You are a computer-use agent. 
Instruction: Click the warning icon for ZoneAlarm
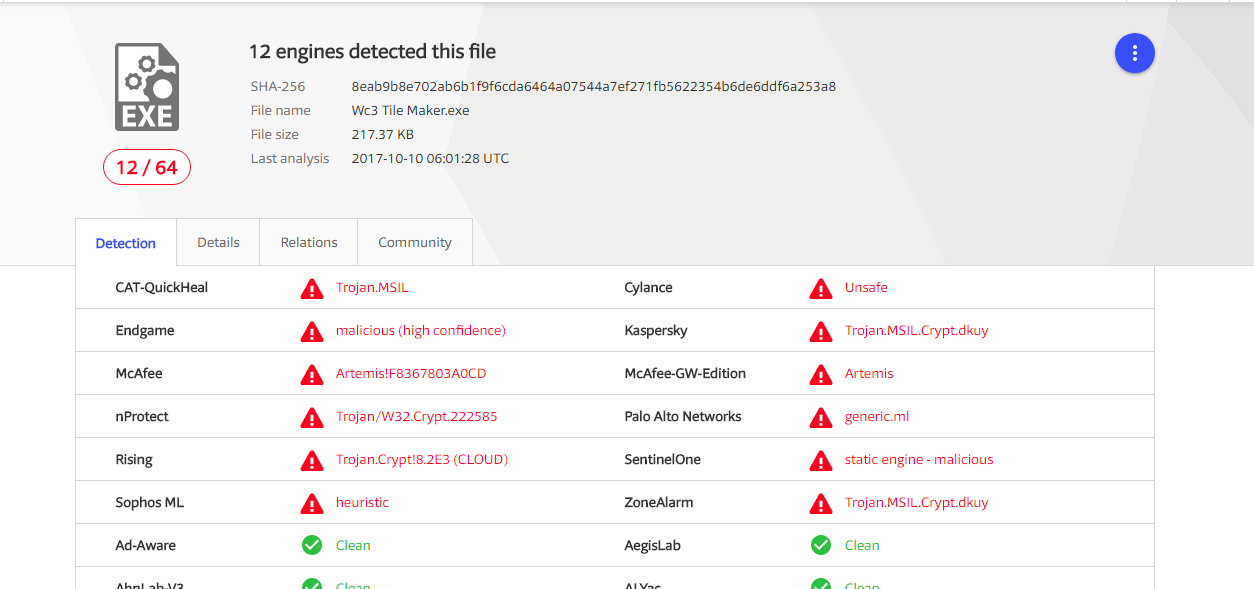(x=821, y=503)
